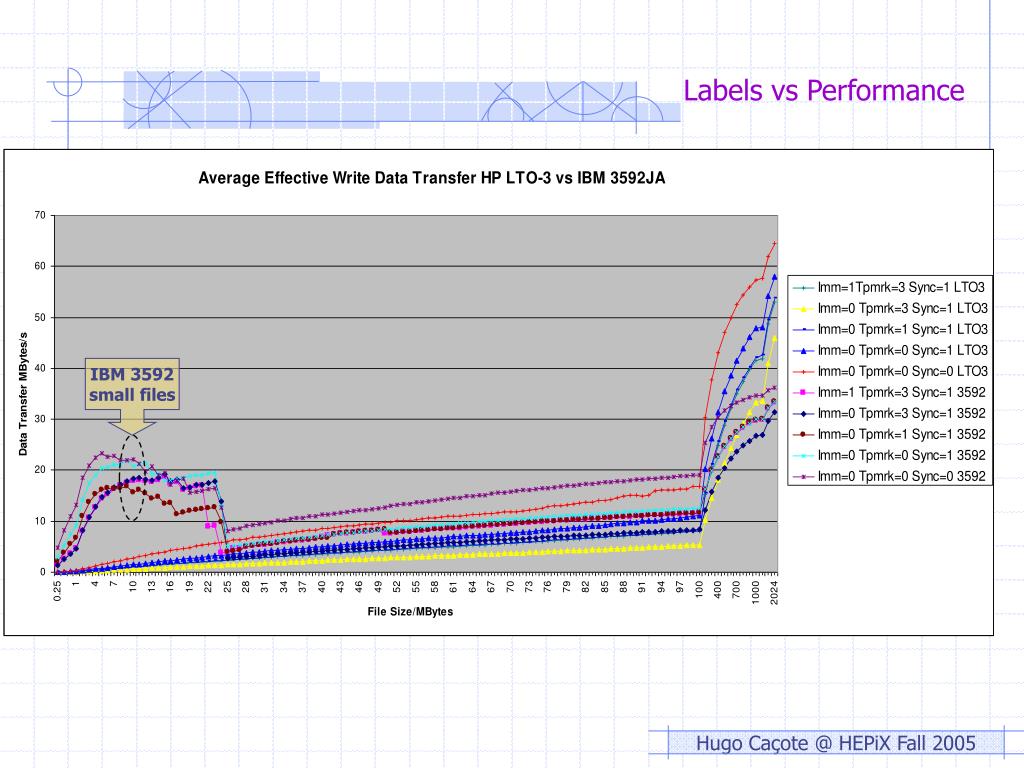Image resolution: width=1024 pixels, height=768 pixels.
Task: Click the footer 'Hugo Caçote @ HEPiX Fall 2005'
Action: pos(835,743)
